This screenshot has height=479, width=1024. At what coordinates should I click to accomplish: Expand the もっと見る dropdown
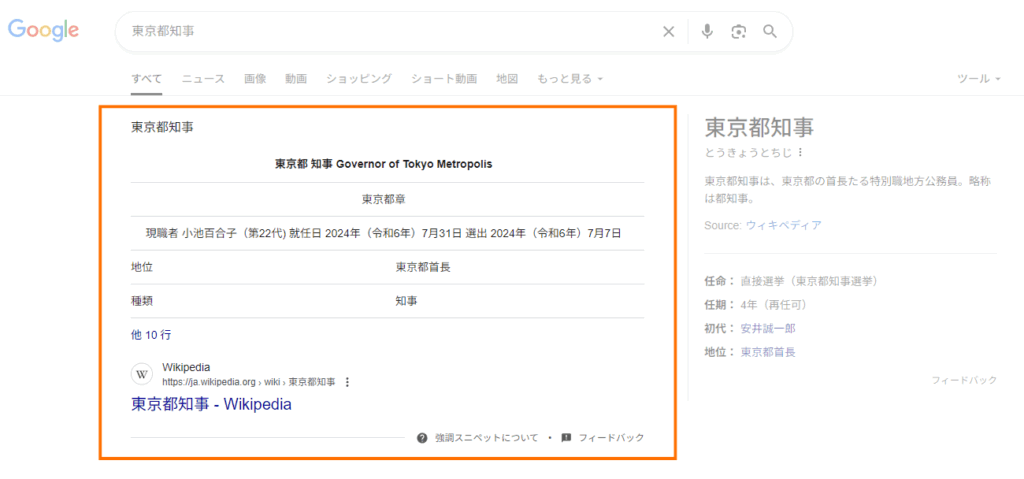tap(569, 79)
